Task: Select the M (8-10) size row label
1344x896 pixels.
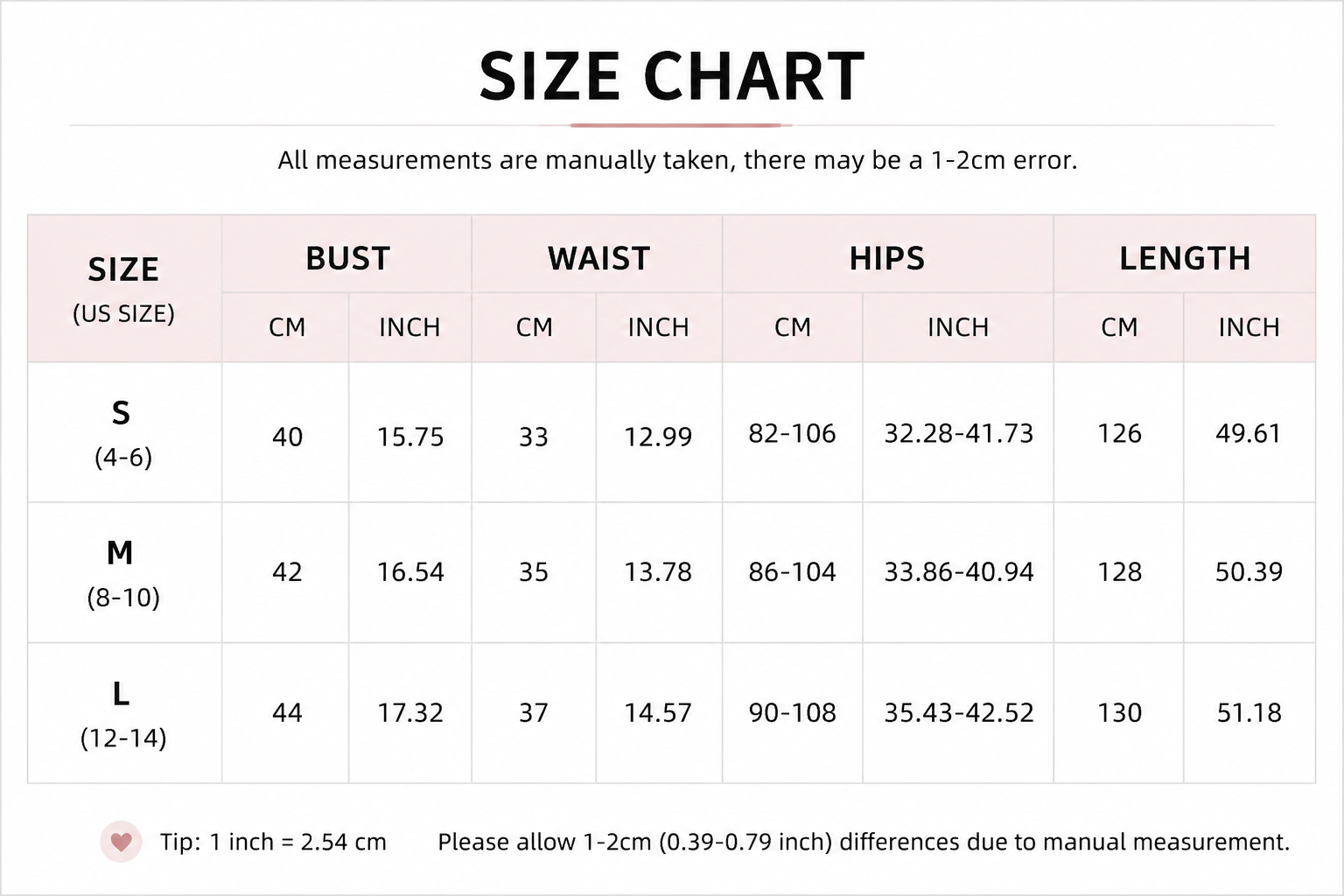Action: coord(124,572)
